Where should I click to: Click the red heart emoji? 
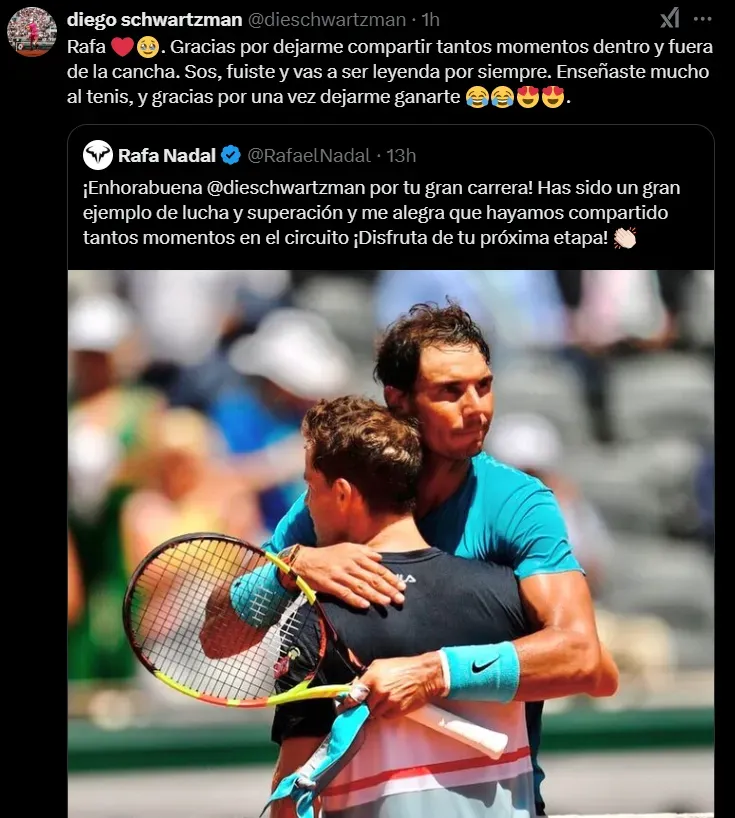point(123,47)
